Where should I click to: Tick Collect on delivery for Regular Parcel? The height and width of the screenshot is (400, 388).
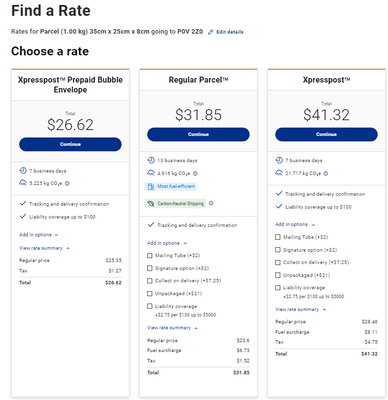click(150, 281)
